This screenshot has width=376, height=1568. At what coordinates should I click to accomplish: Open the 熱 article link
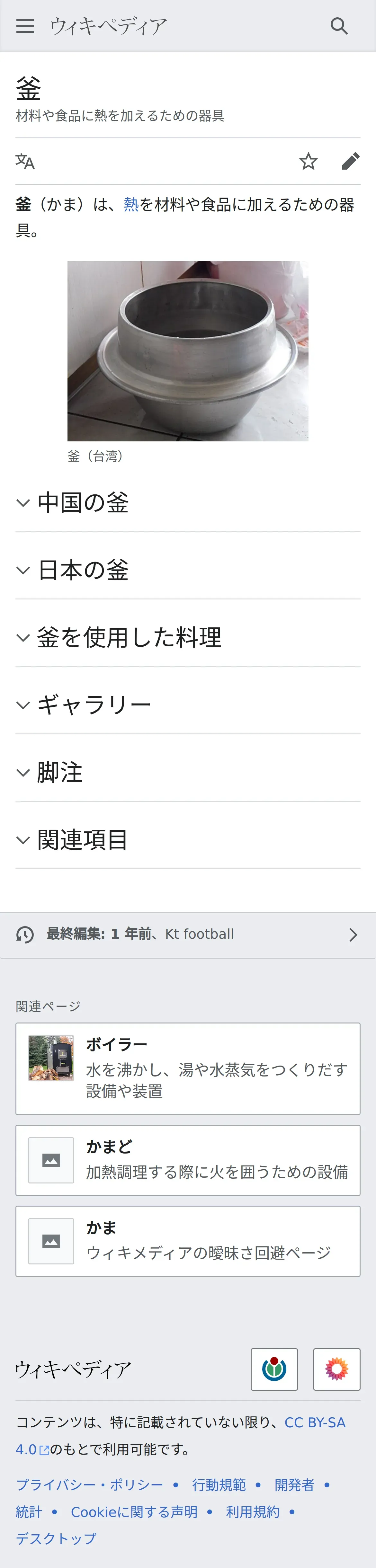131,205
